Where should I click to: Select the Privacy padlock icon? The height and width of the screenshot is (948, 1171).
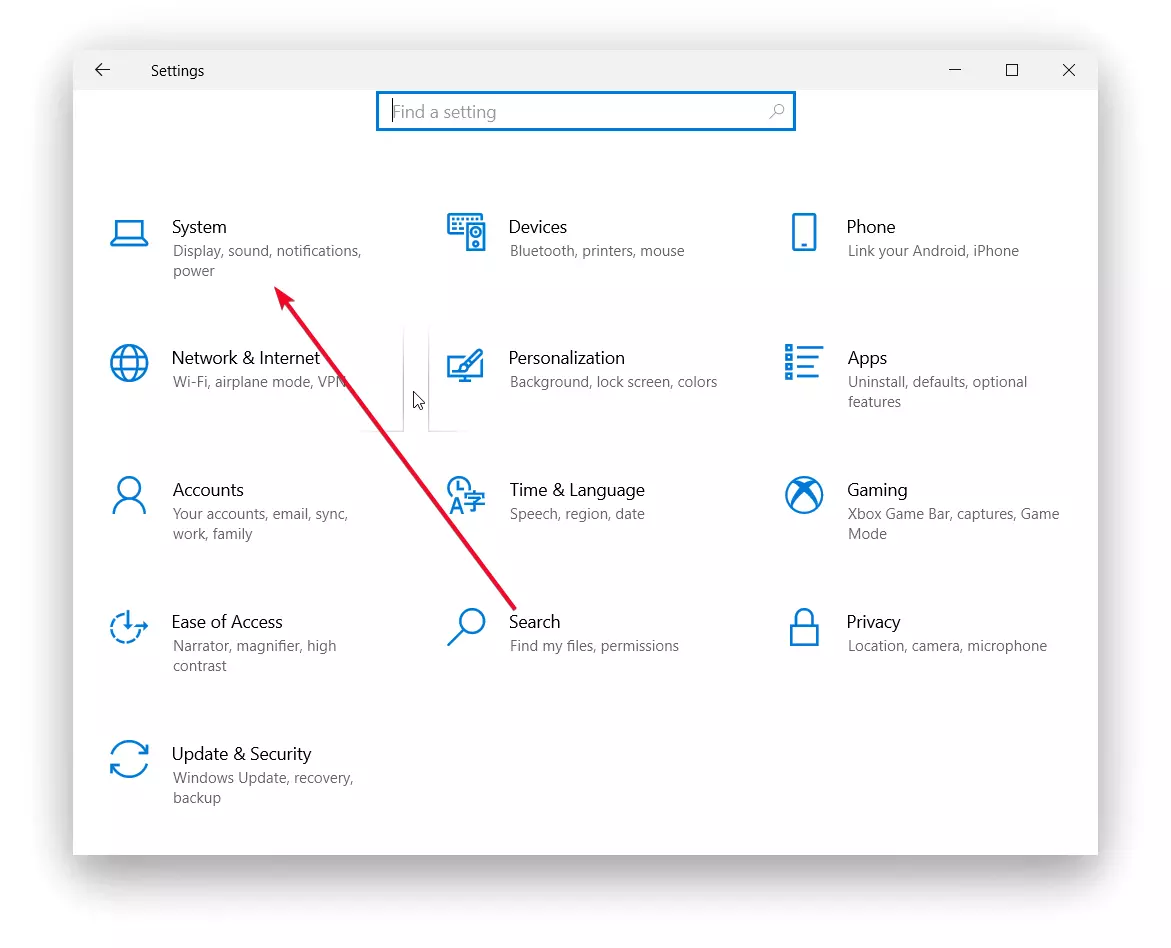pos(804,628)
